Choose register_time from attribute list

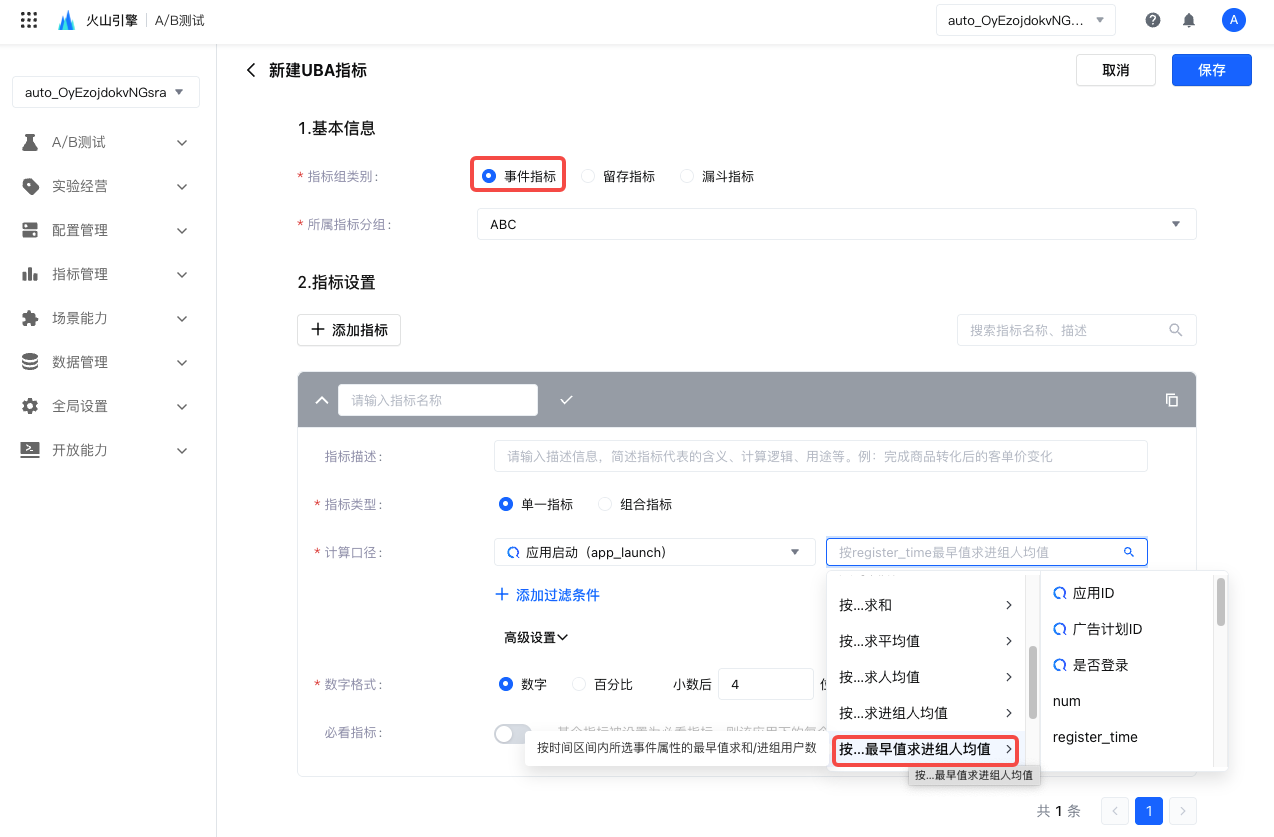1095,737
